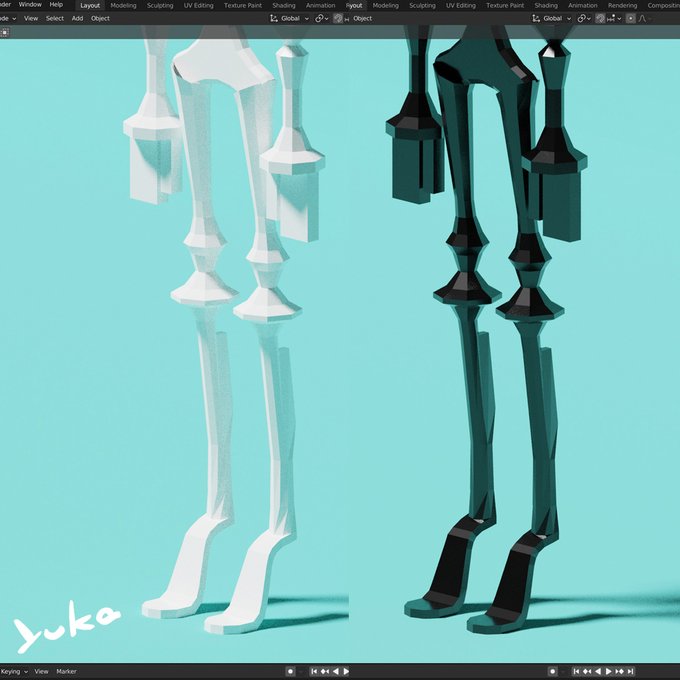The height and width of the screenshot is (680, 680).
Task: Click pivot point icon in dark-model window
Action: click(582, 18)
